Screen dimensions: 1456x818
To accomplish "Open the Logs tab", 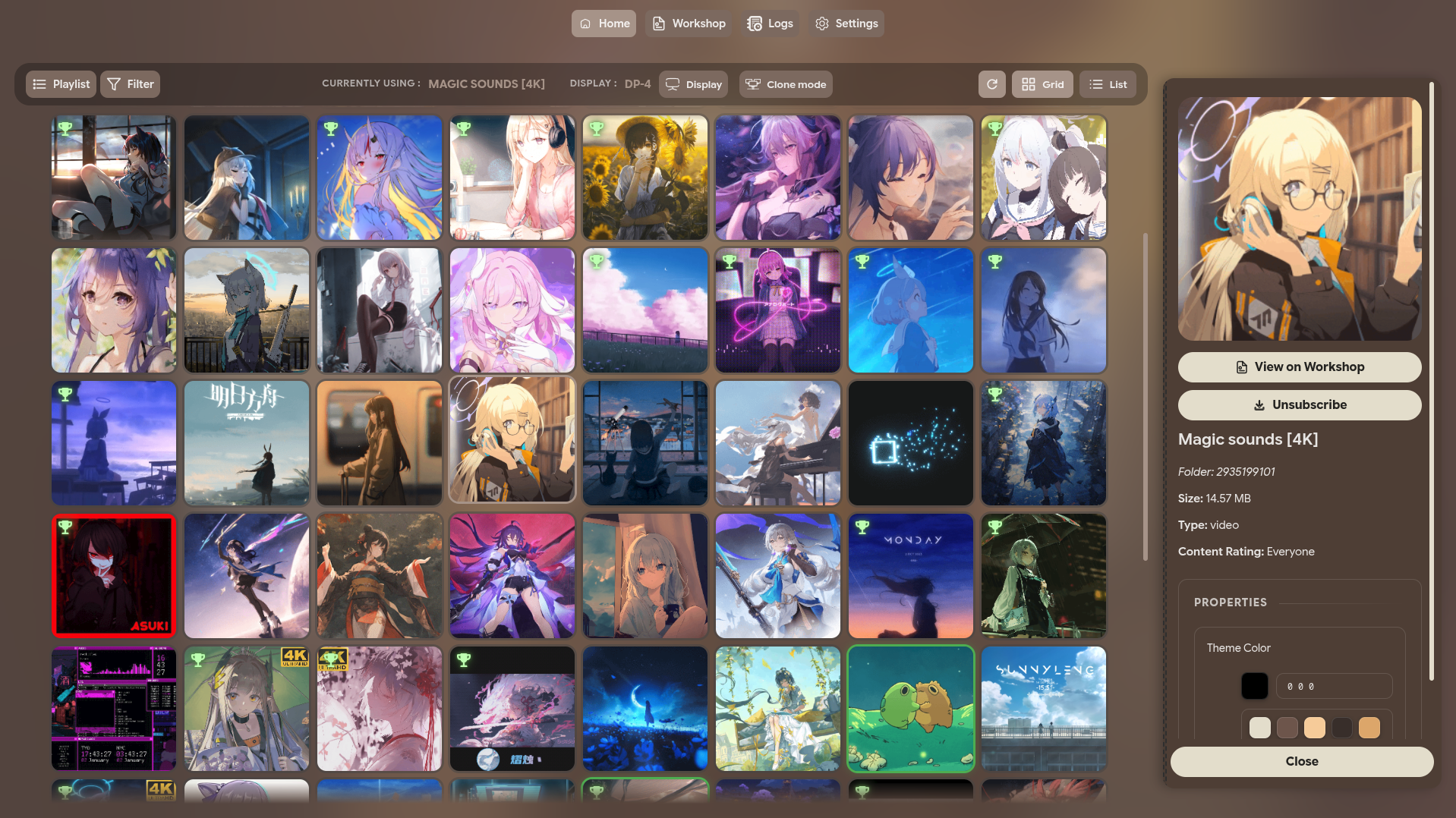I will tap(770, 24).
